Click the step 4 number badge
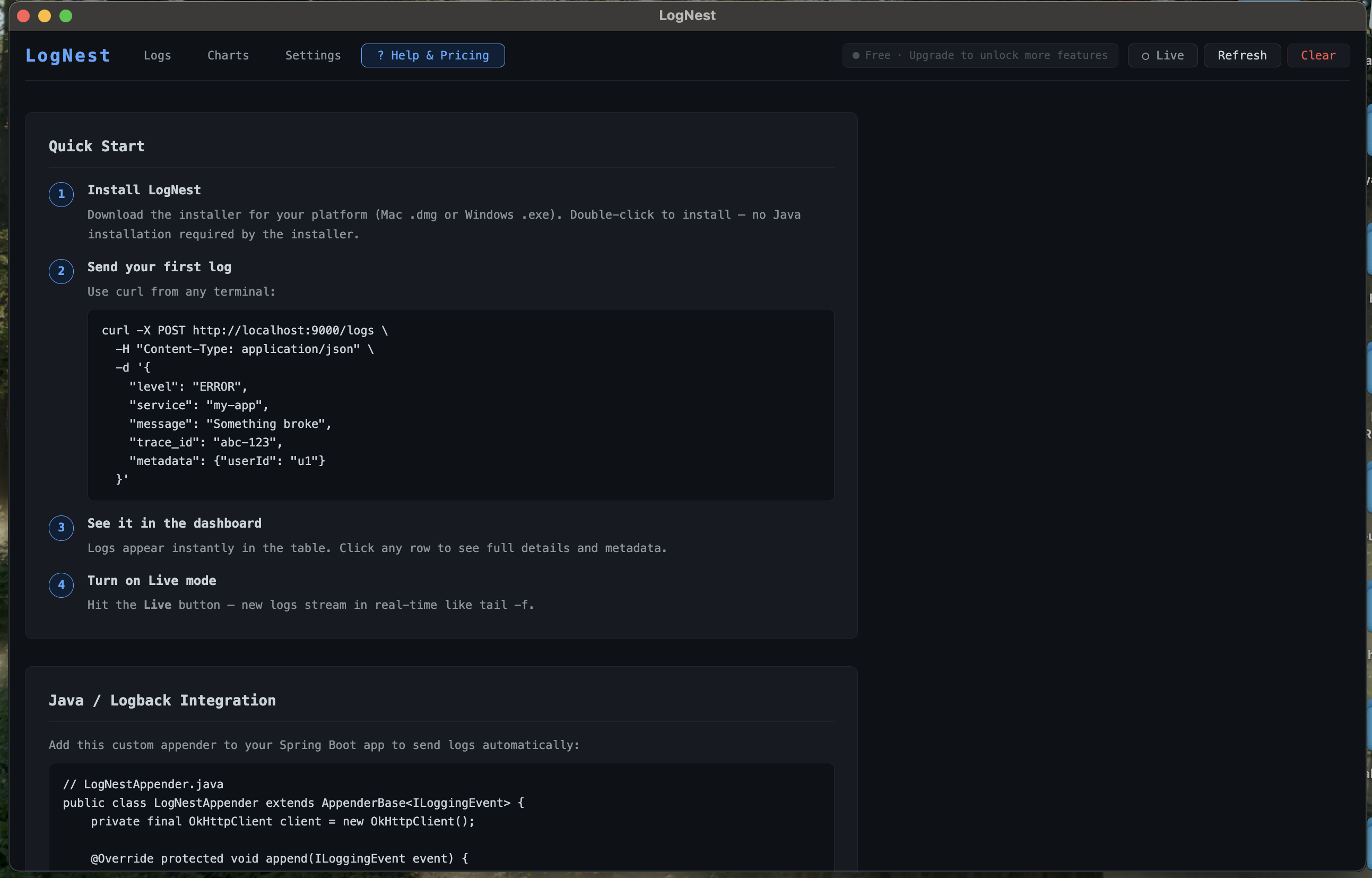1372x878 pixels. 61,585
